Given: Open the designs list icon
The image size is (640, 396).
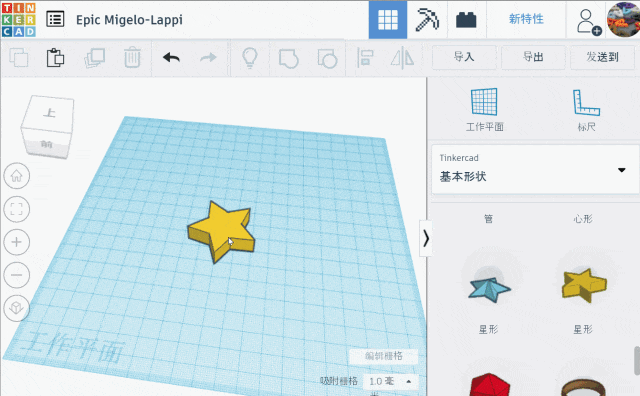Looking at the screenshot, I should (55, 19).
